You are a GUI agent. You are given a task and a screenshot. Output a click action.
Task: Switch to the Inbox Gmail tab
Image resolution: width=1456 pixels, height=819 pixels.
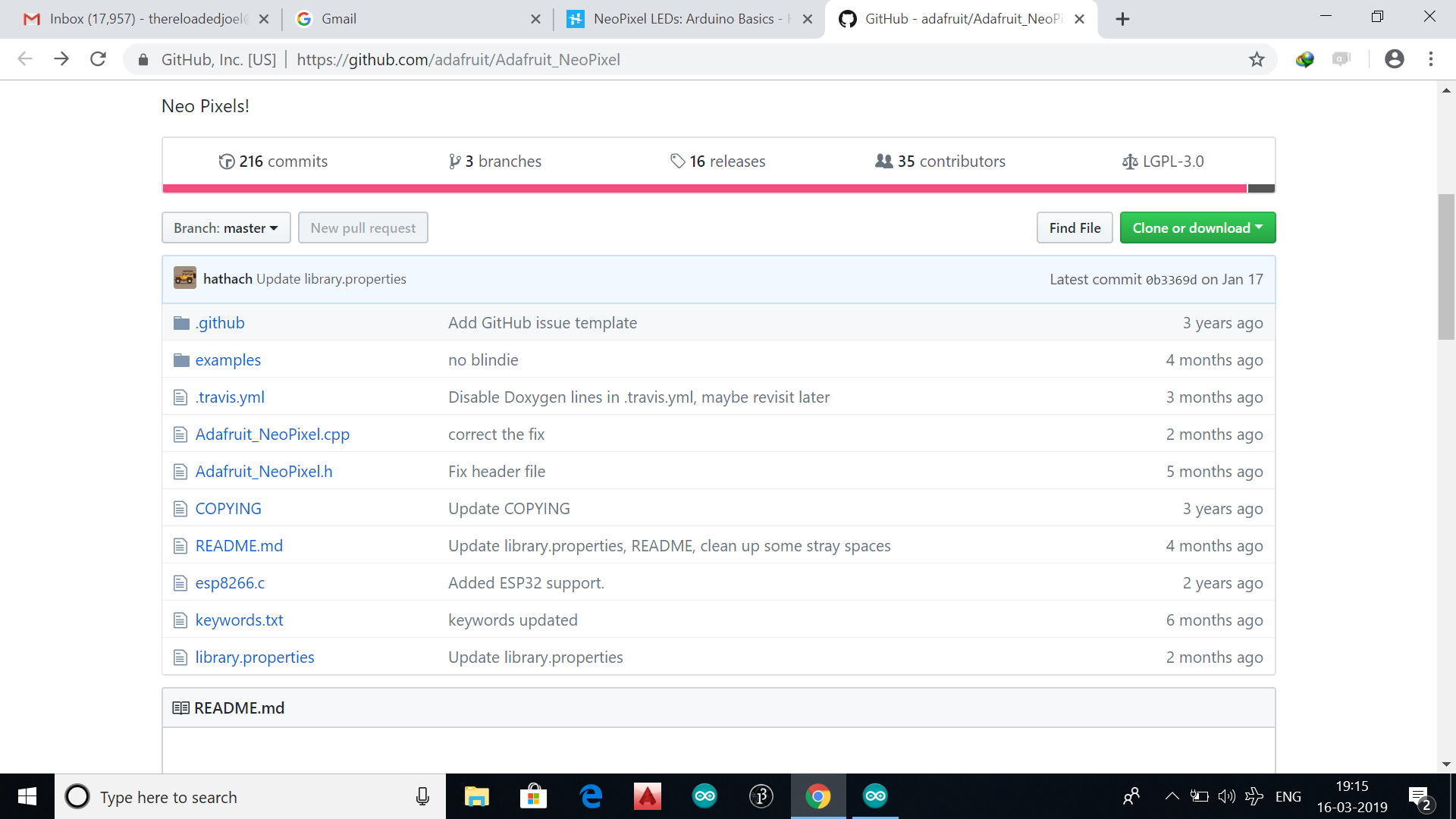pos(144,19)
